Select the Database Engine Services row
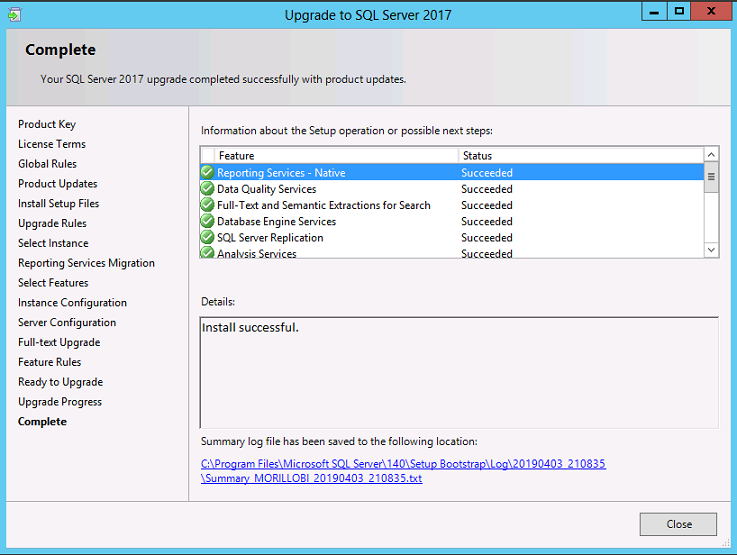 point(452,221)
